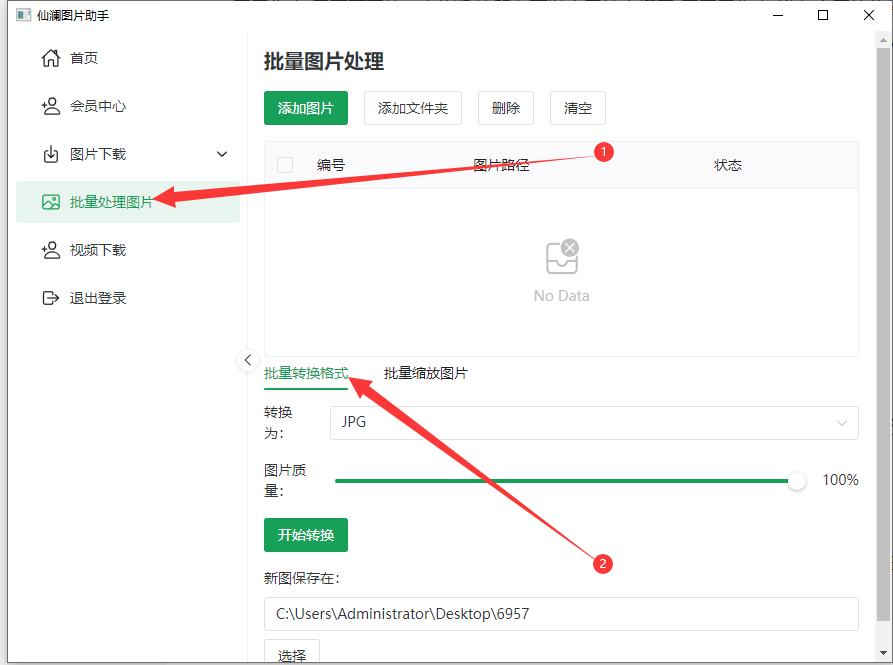Click the 删除 button
Image resolution: width=893 pixels, height=665 pixels.
point(506,108)
